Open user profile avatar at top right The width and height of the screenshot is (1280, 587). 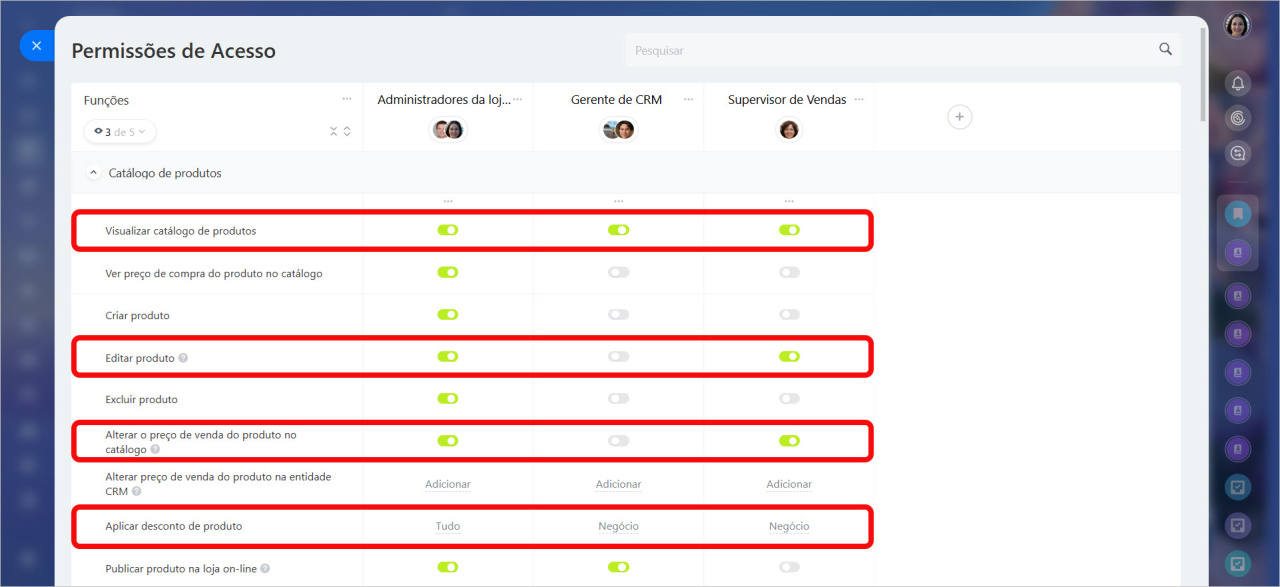(1238, 25)
